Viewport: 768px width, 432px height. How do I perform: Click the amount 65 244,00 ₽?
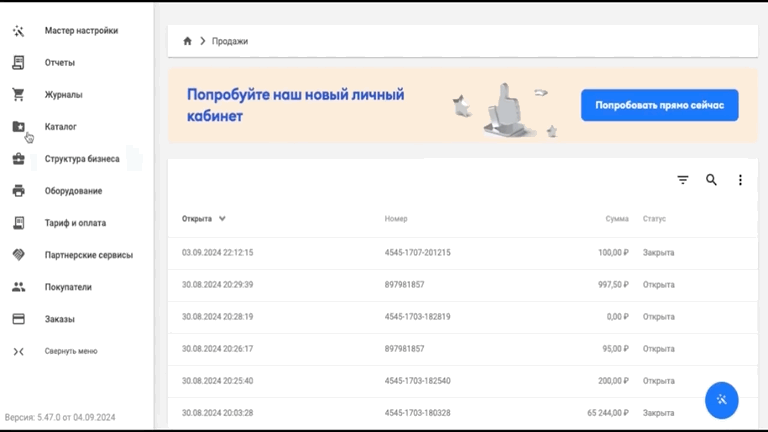(608, 413)
